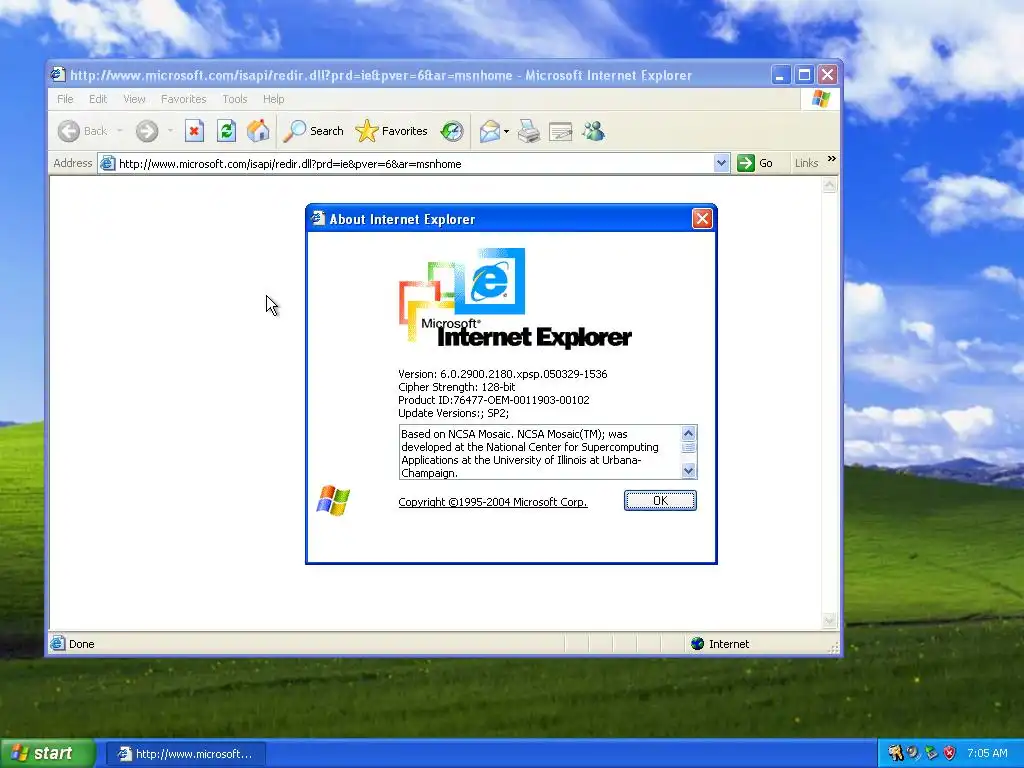Screen dimensions: 1024x768
Task: Open the Forward history dropdown arrow
Action: [170, 131]
